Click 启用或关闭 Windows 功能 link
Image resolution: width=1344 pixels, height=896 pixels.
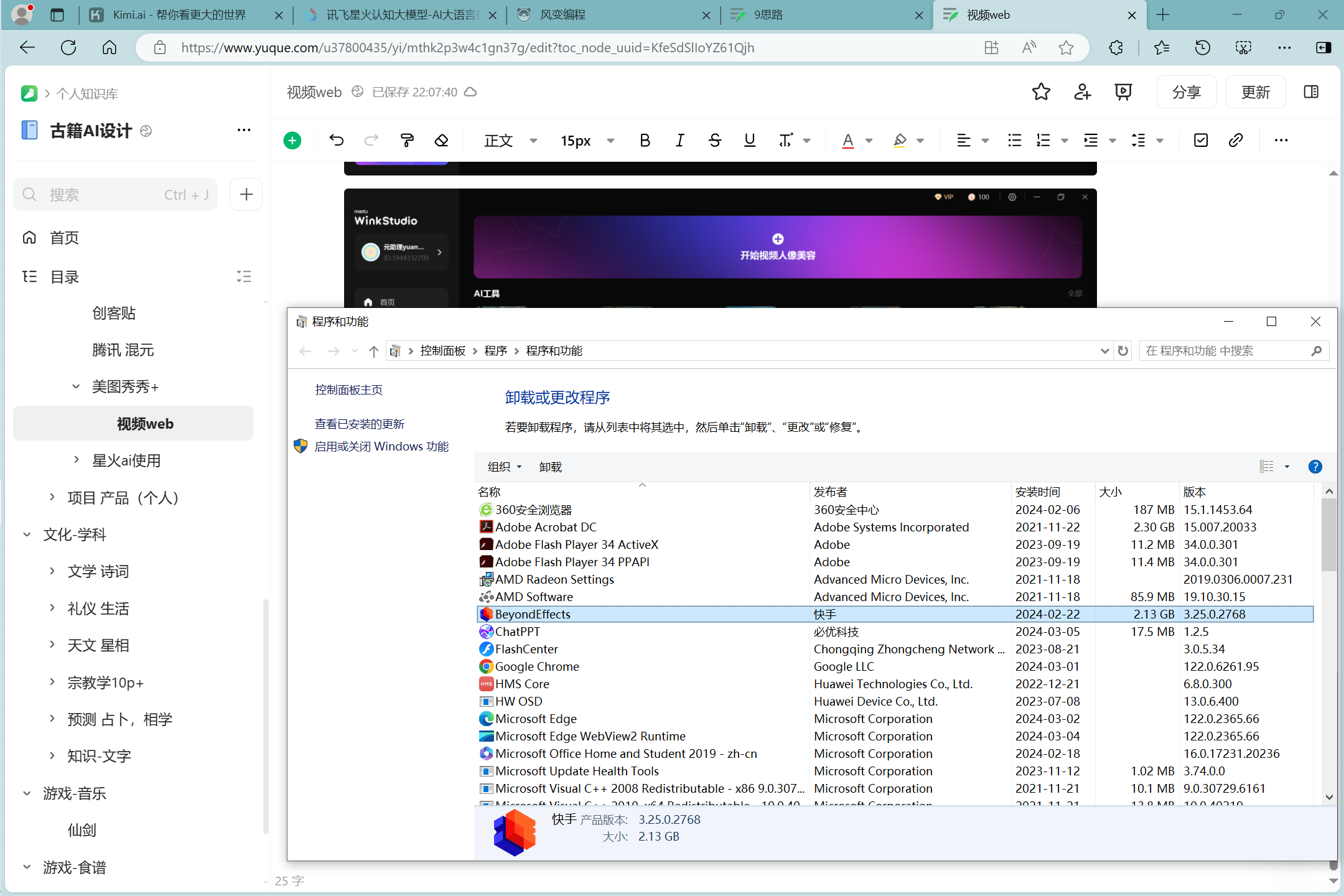pyautogui.click(x=381, y=447)
